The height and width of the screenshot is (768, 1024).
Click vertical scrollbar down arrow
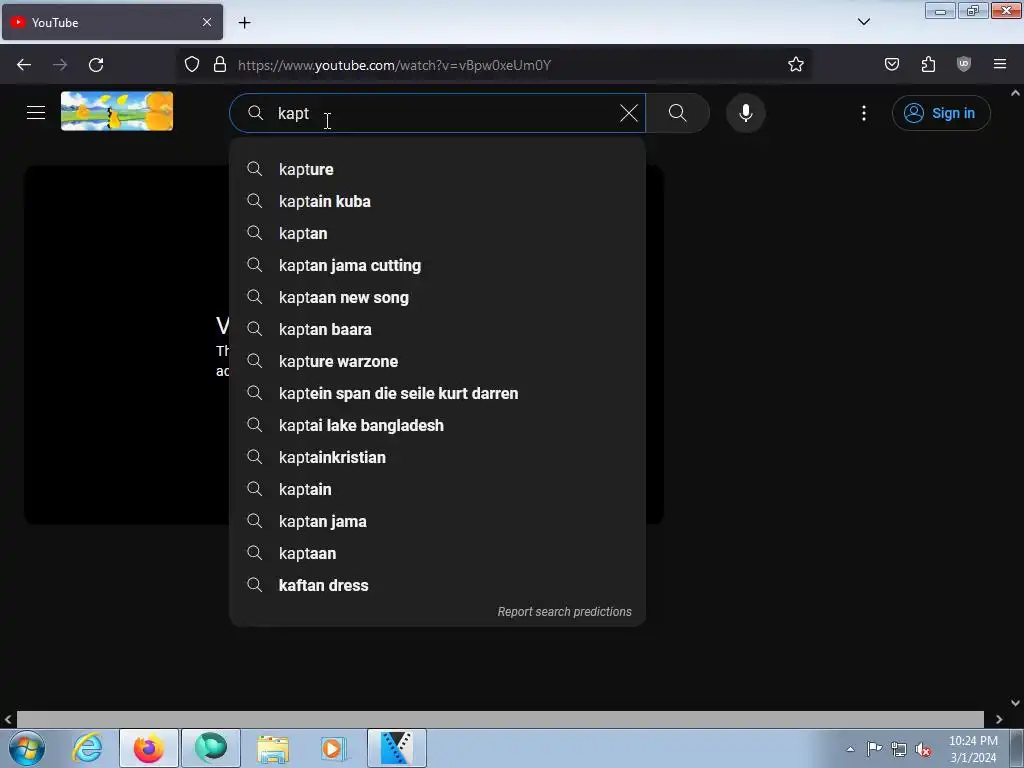pyautogui.click(x=1016, y=703)
